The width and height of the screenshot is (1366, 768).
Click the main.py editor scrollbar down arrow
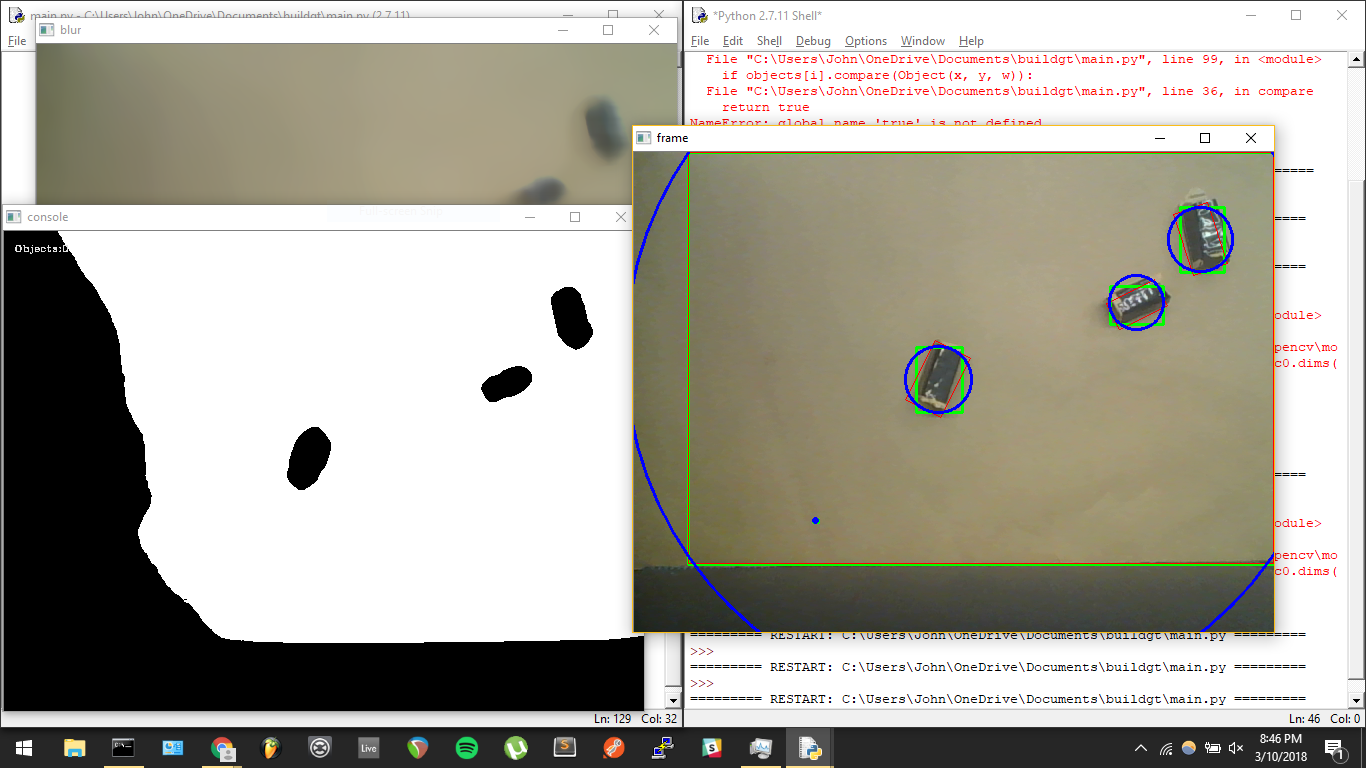tap(673, 701)
